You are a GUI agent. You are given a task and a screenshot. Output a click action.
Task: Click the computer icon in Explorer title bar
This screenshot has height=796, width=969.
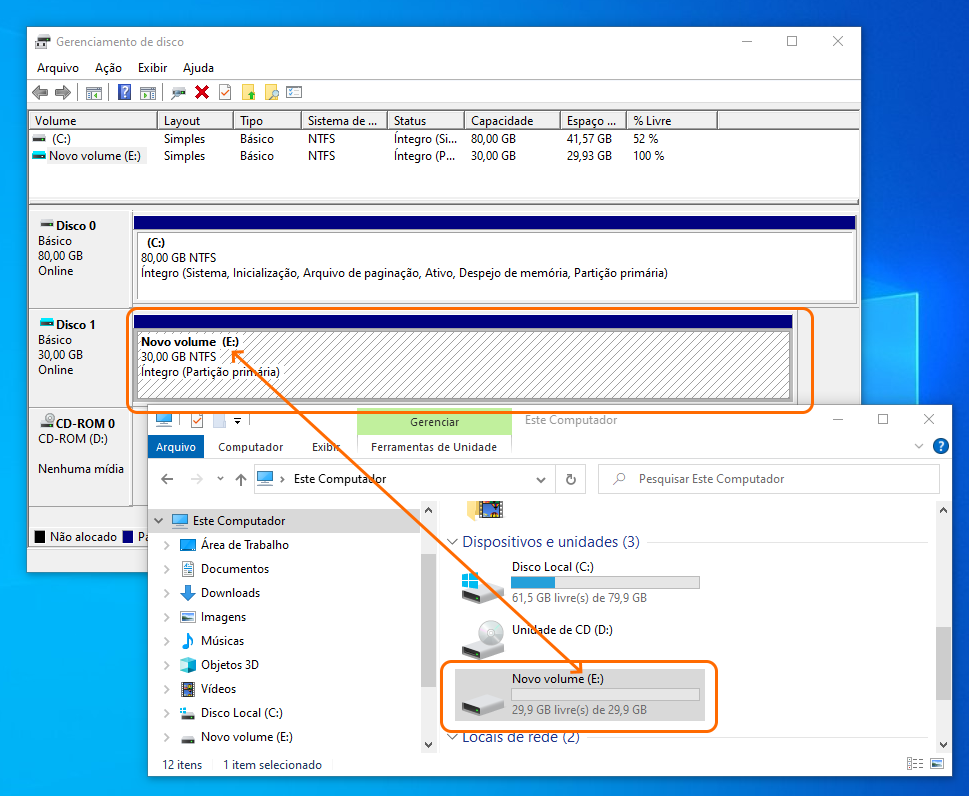(x=164, y=420)
